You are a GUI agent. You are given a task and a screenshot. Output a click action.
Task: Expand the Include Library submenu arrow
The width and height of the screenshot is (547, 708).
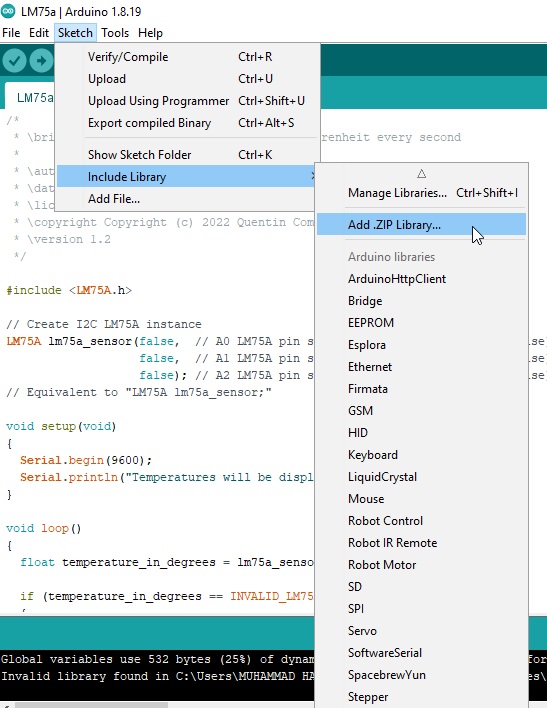(313, 176)
